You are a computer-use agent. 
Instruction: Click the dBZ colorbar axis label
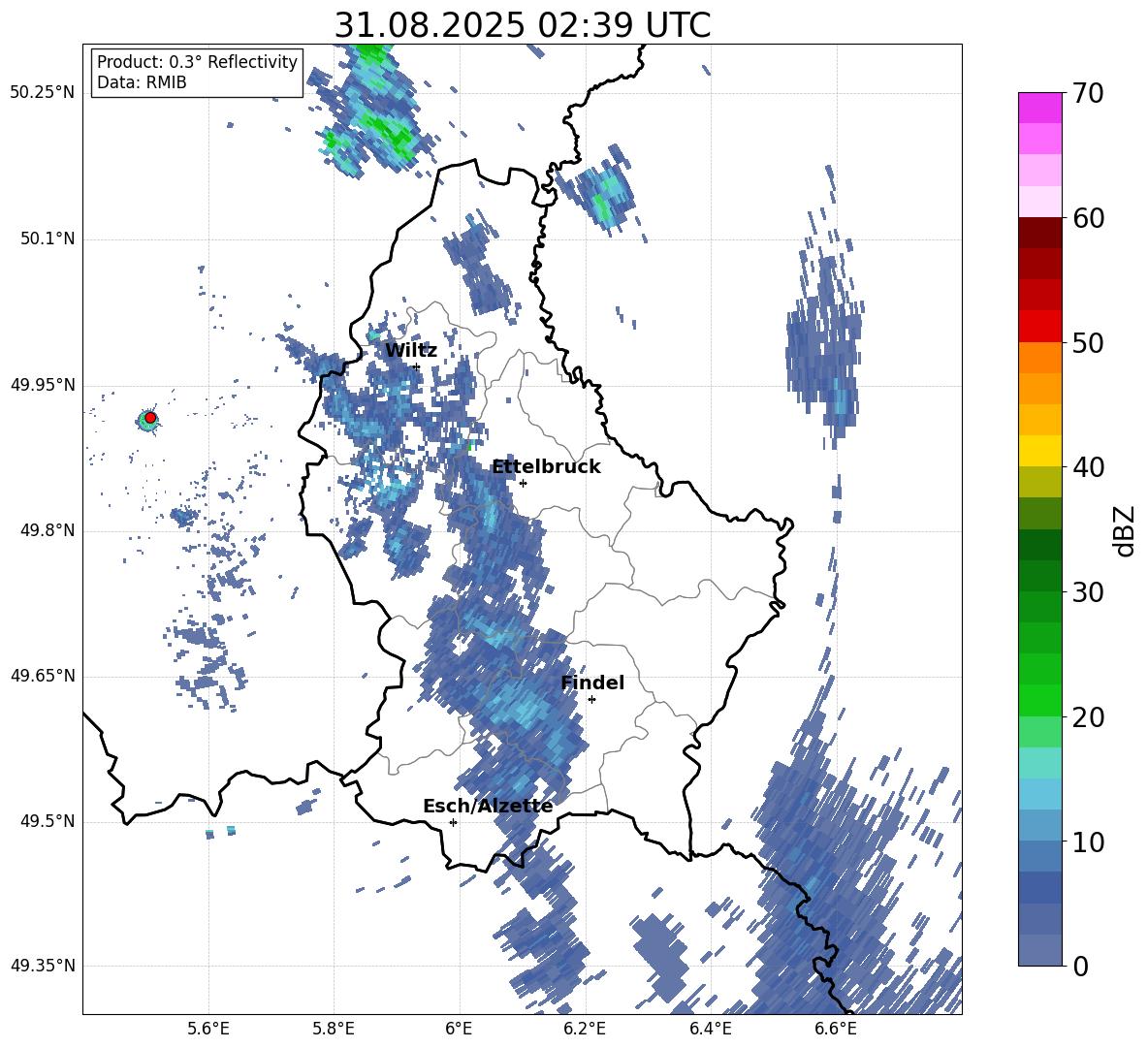click(x=1124, y=530)
